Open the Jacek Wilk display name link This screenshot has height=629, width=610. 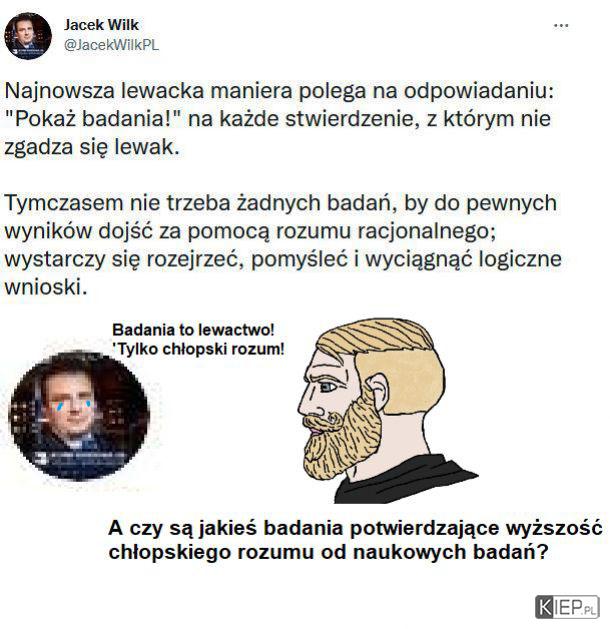point(101,25)
